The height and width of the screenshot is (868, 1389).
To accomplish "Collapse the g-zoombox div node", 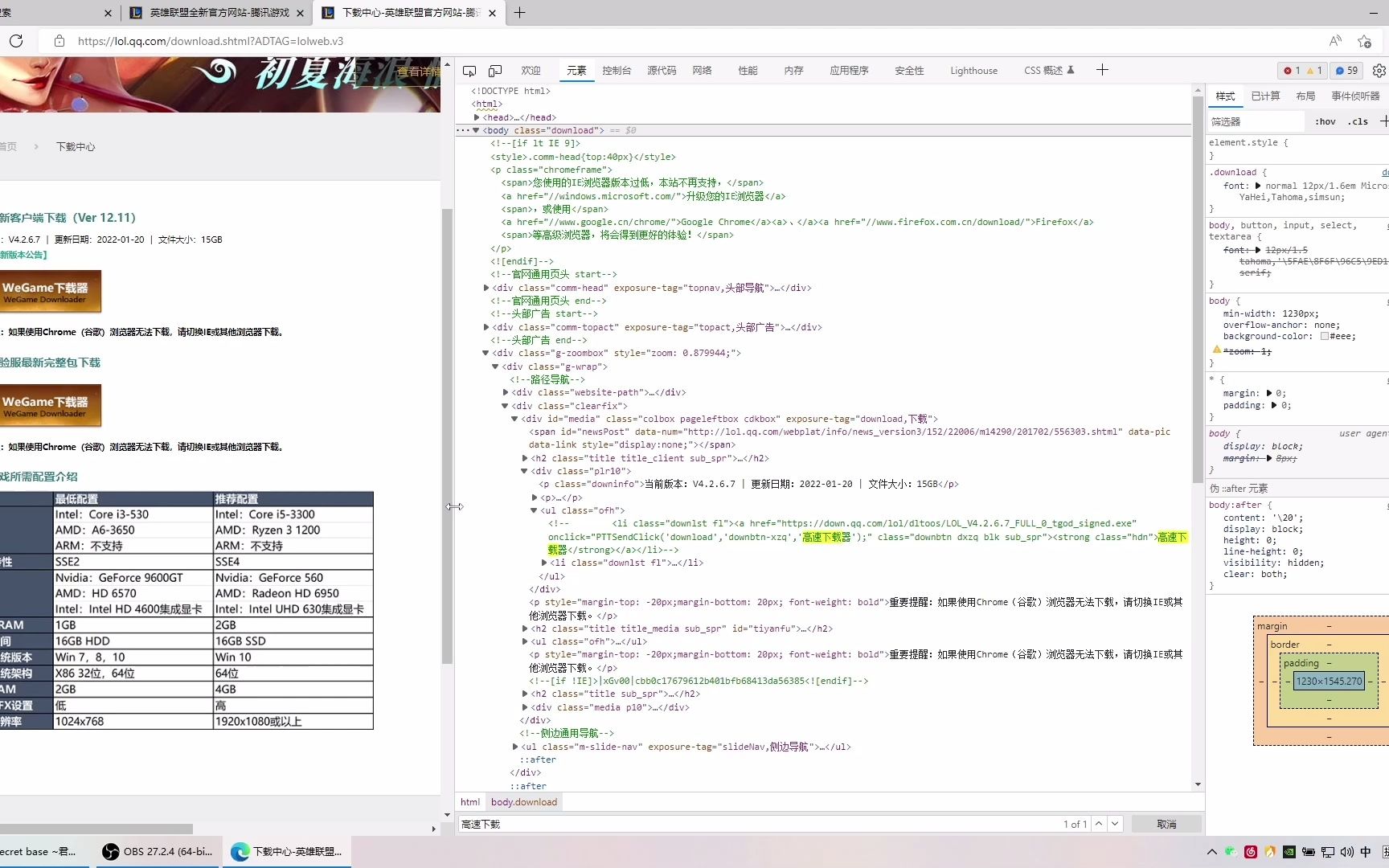I will tap(486, 353).
